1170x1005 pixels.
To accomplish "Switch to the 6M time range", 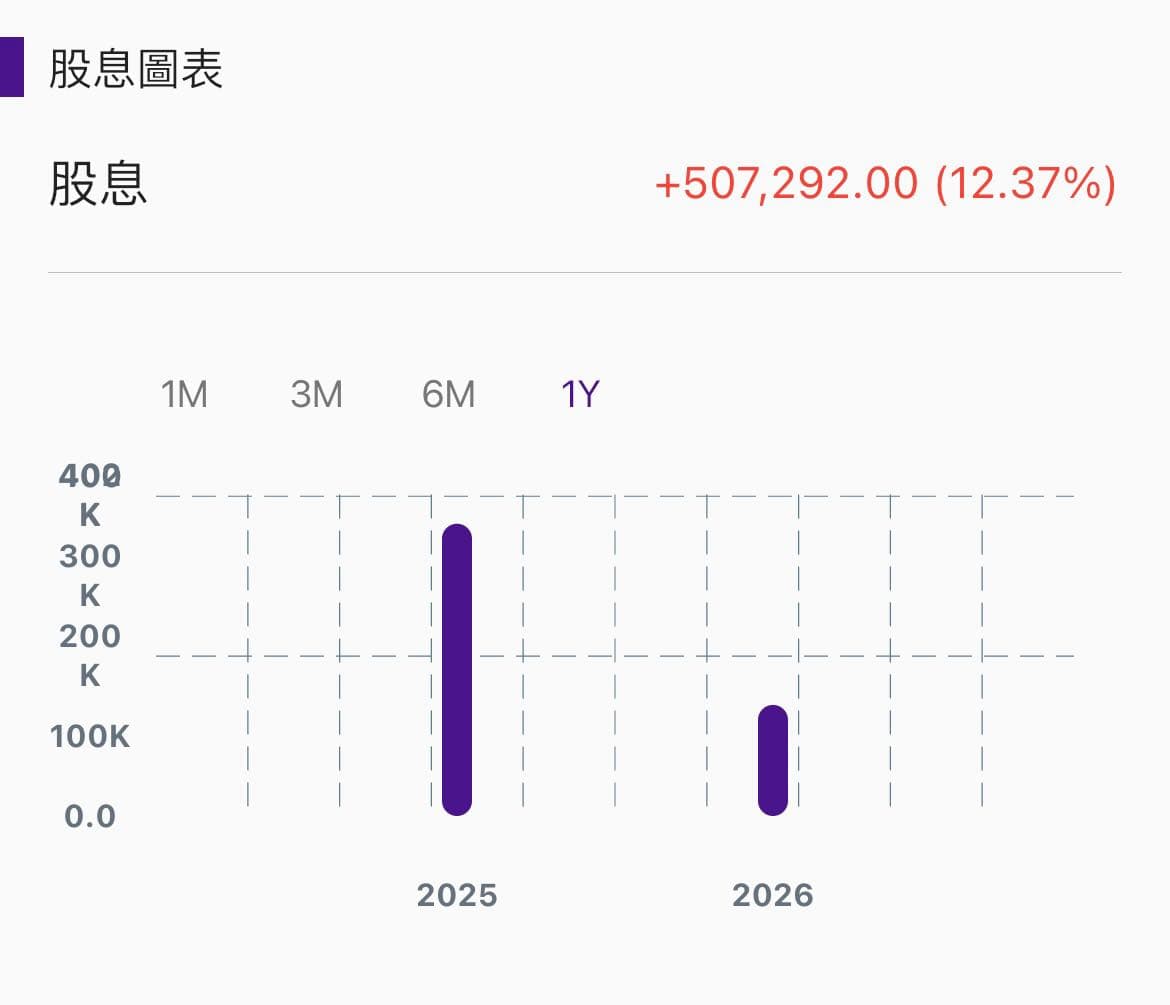I will coord(448,394).
